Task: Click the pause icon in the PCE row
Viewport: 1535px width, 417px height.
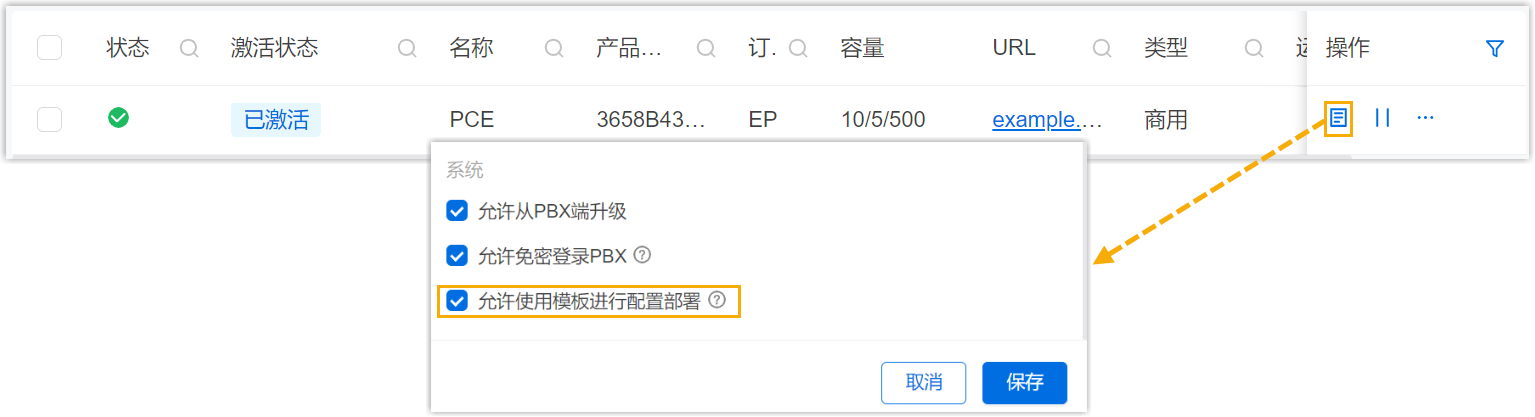Action: tap(1383, 119)
